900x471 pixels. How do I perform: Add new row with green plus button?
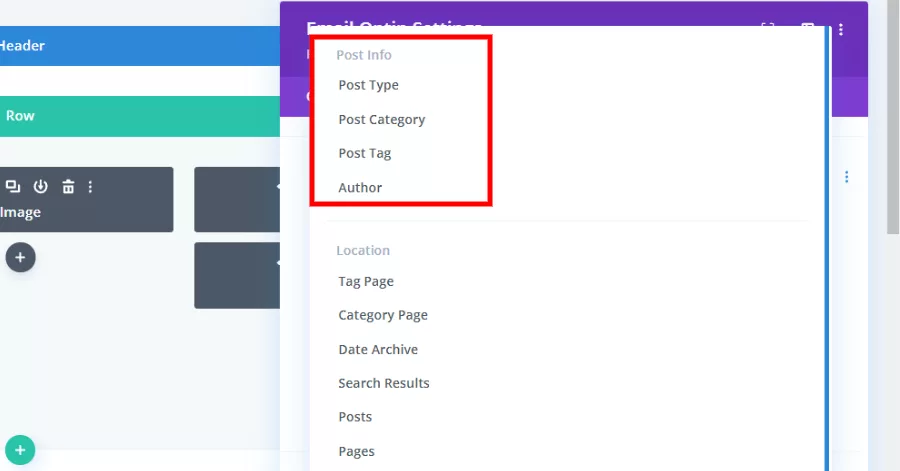click(x=20, y=450)
